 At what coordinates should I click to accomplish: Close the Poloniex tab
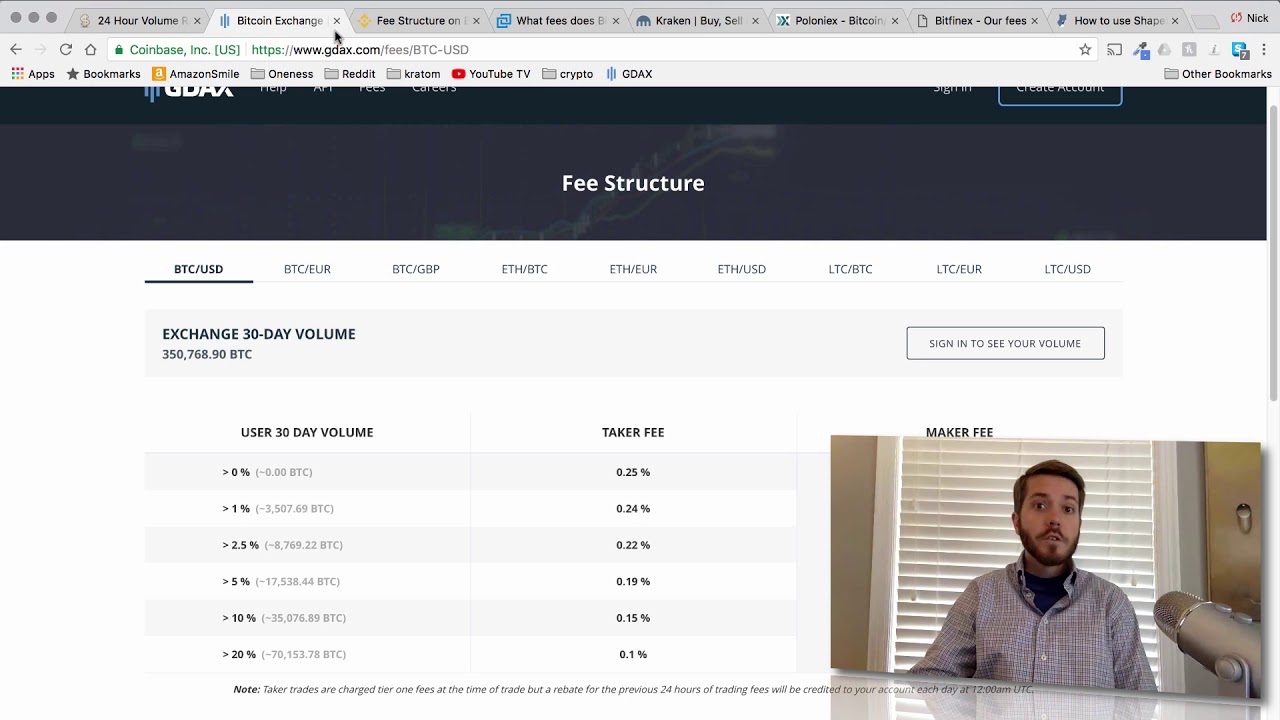(x=895, y=21)
